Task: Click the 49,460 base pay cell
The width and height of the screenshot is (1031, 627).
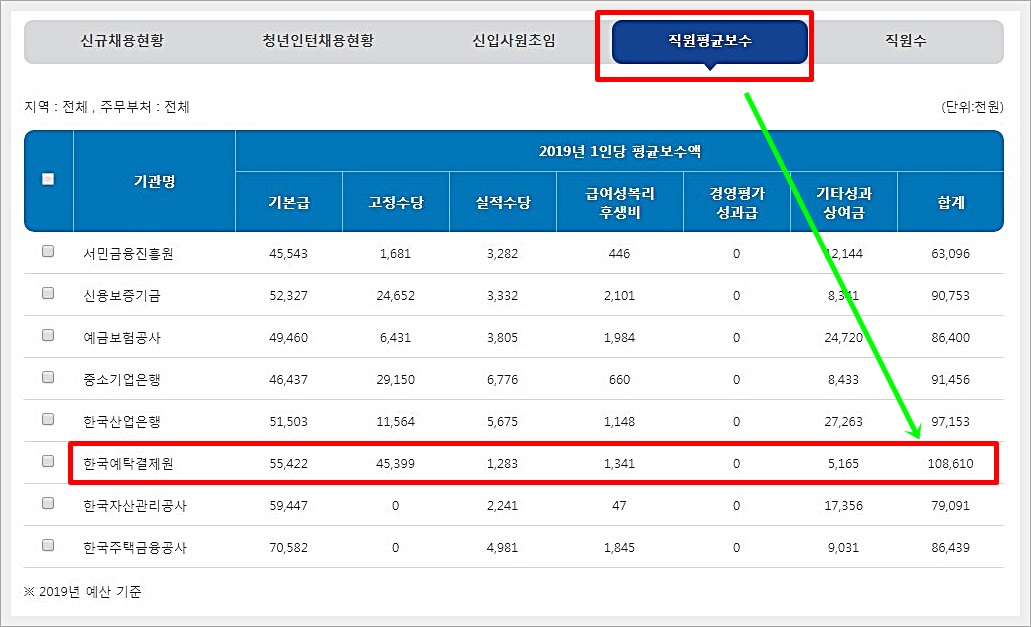Action: point(288,338)
